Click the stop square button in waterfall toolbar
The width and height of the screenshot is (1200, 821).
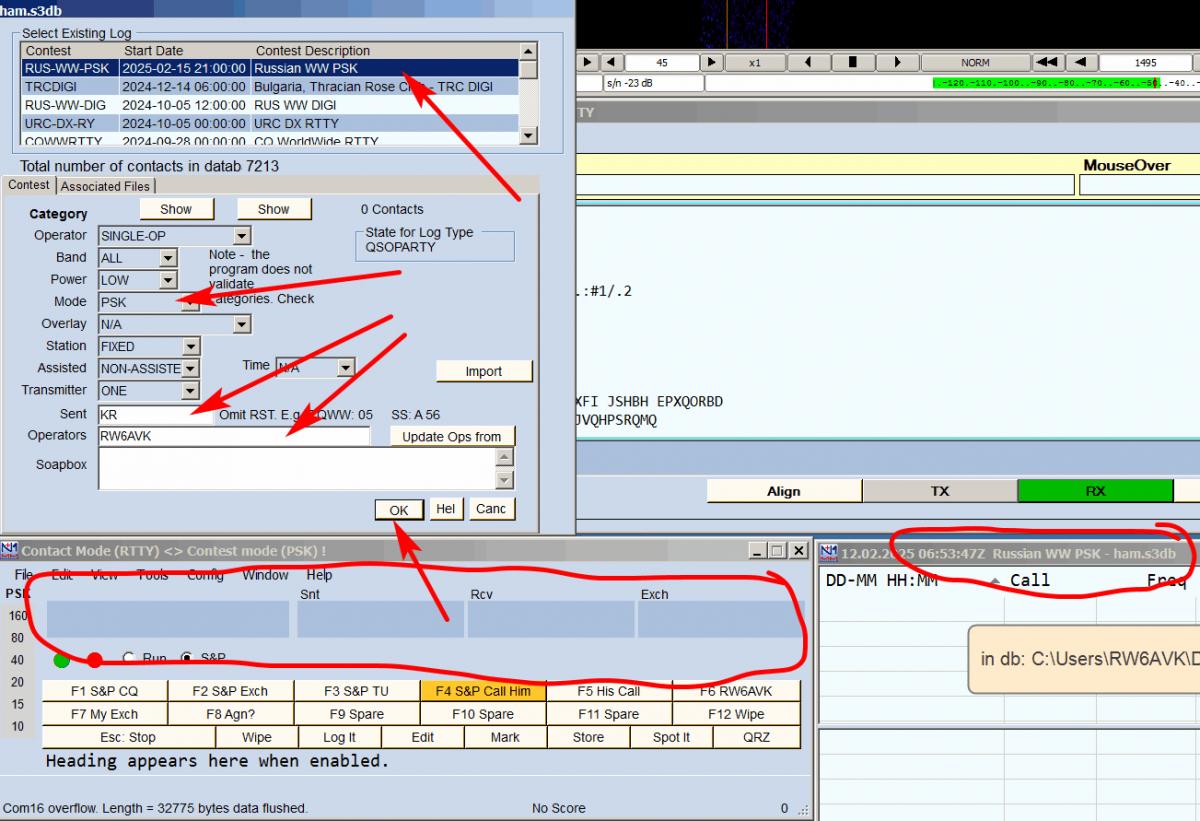[x=852, y=62]
